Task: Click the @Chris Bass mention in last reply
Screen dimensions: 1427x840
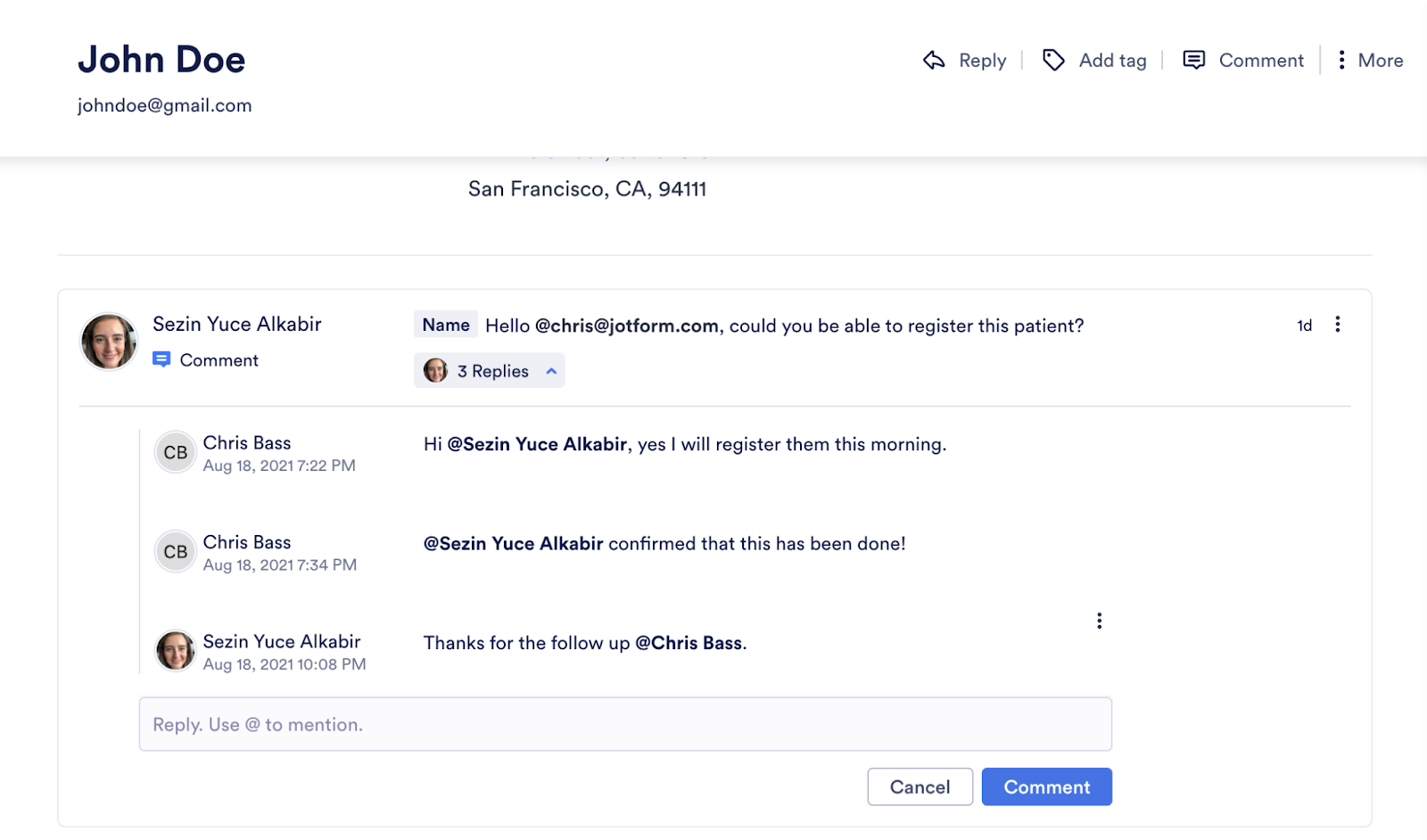Action: (689, 643)
